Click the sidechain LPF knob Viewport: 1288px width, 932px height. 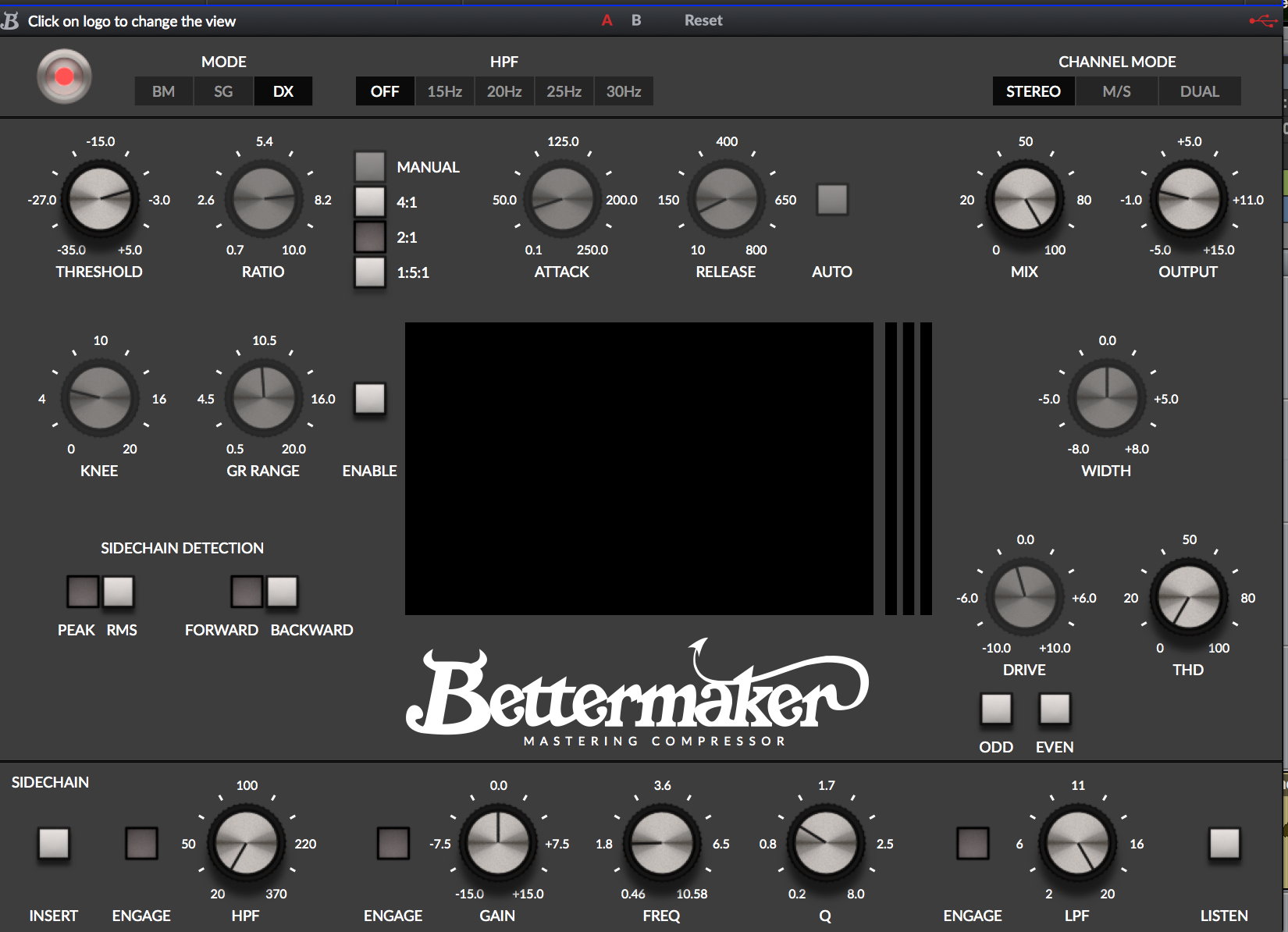(x=1077, y=843)
